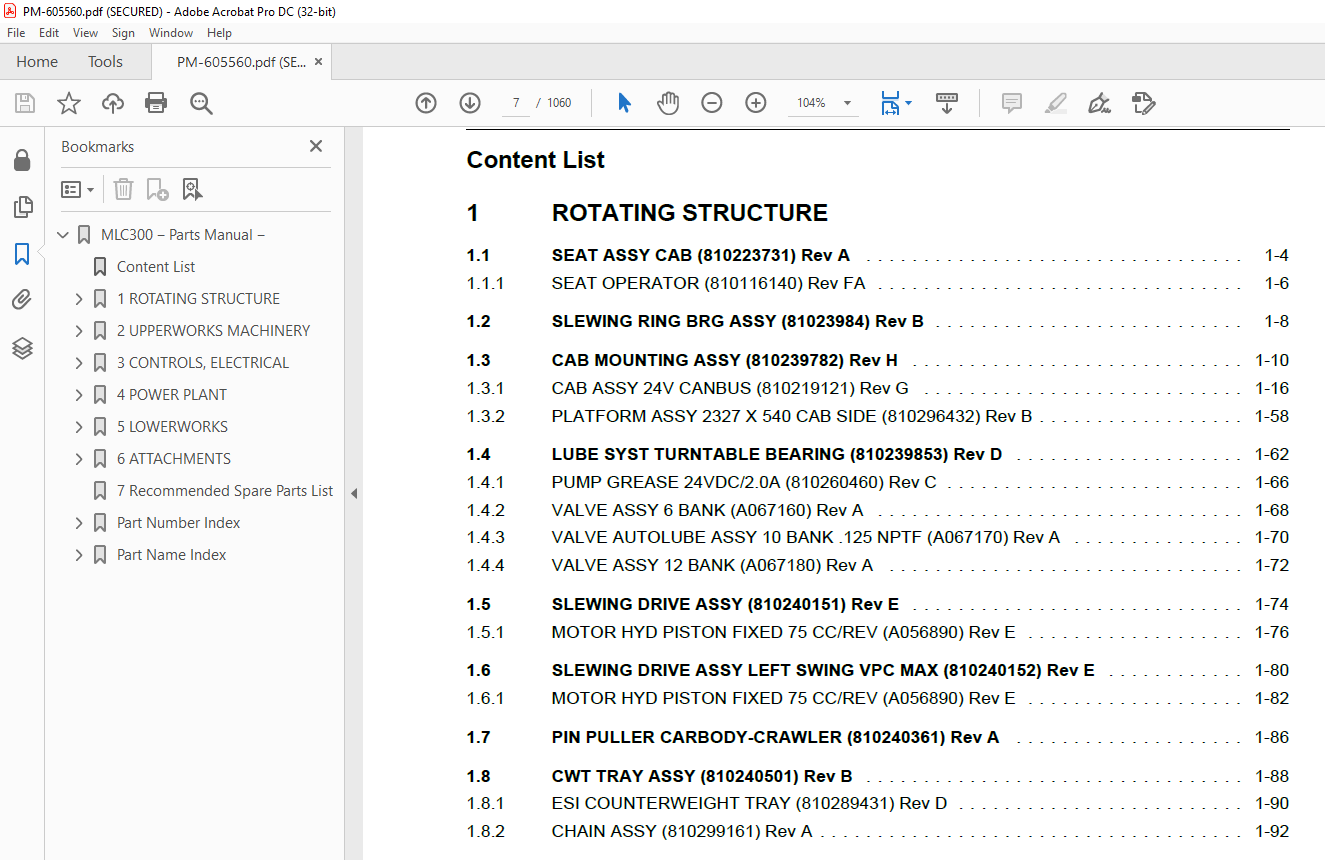The image size is (1325, 860).
Task: Click the PUMP GREASE 24VDC/2.0A entry
Action: click(x=744, y=482)
